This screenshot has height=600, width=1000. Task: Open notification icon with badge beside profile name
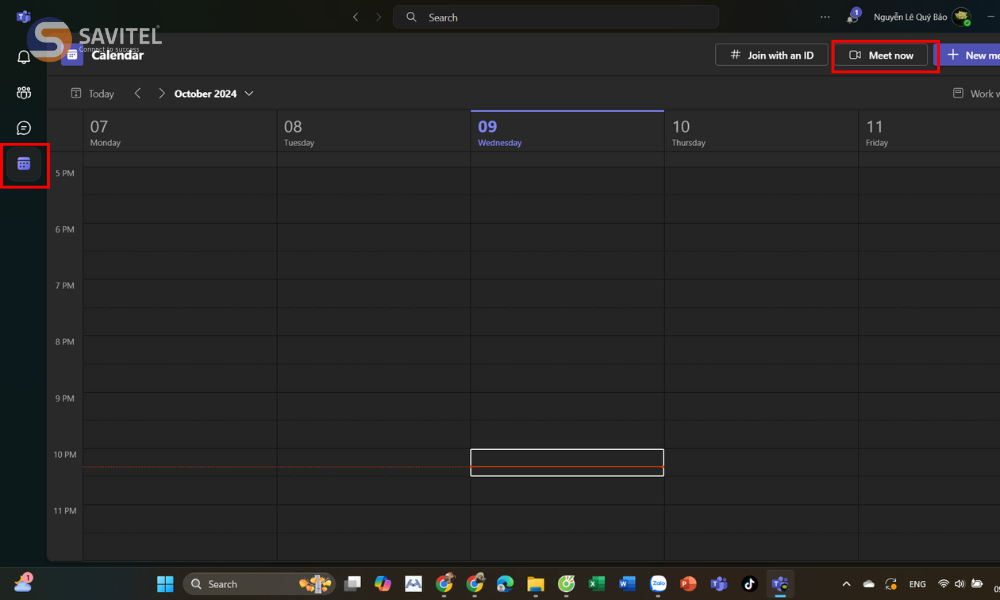point(853,17)
